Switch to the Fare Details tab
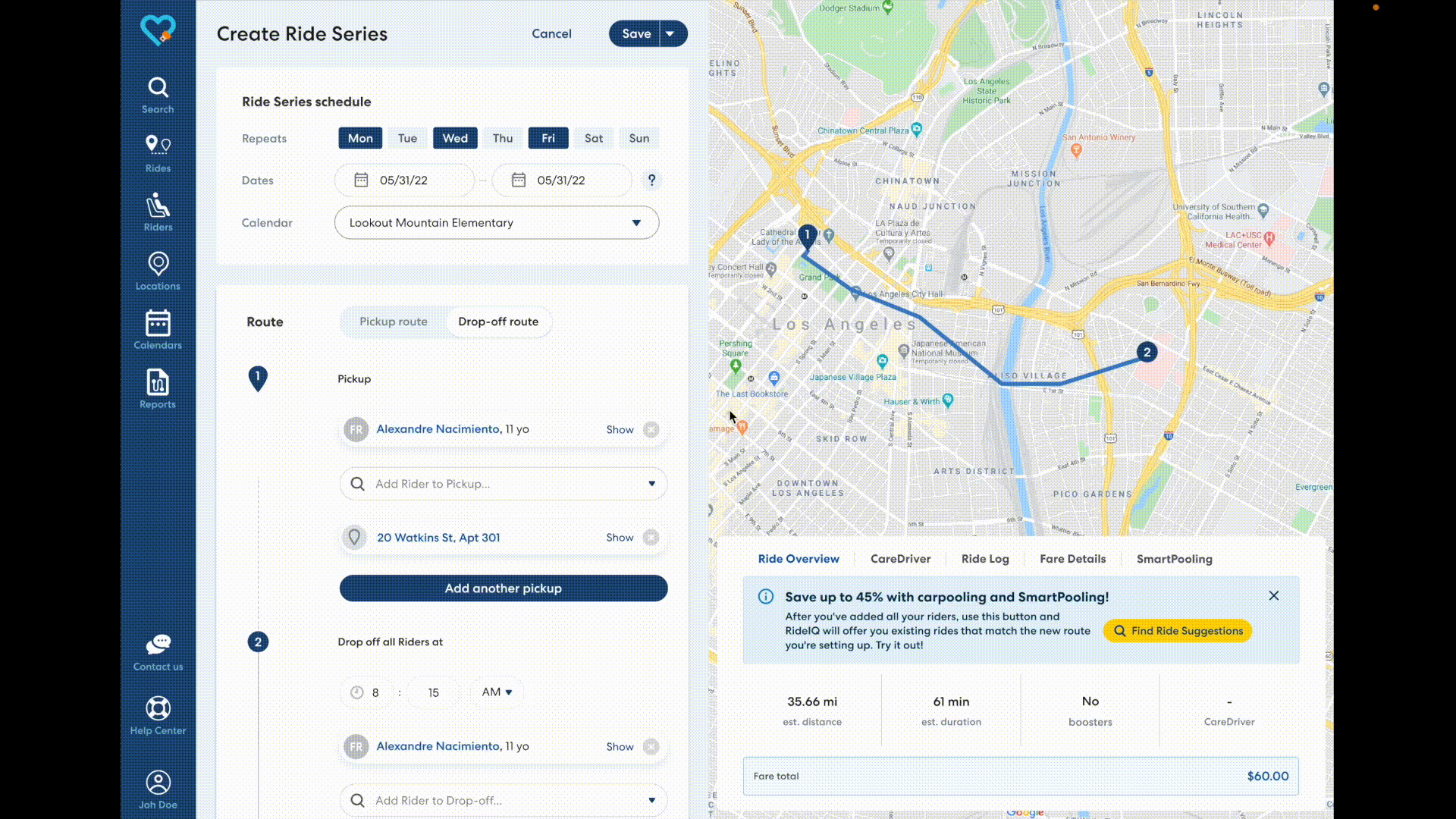1456x819 pixels. pyautogui.click(x=1072, y=559)
